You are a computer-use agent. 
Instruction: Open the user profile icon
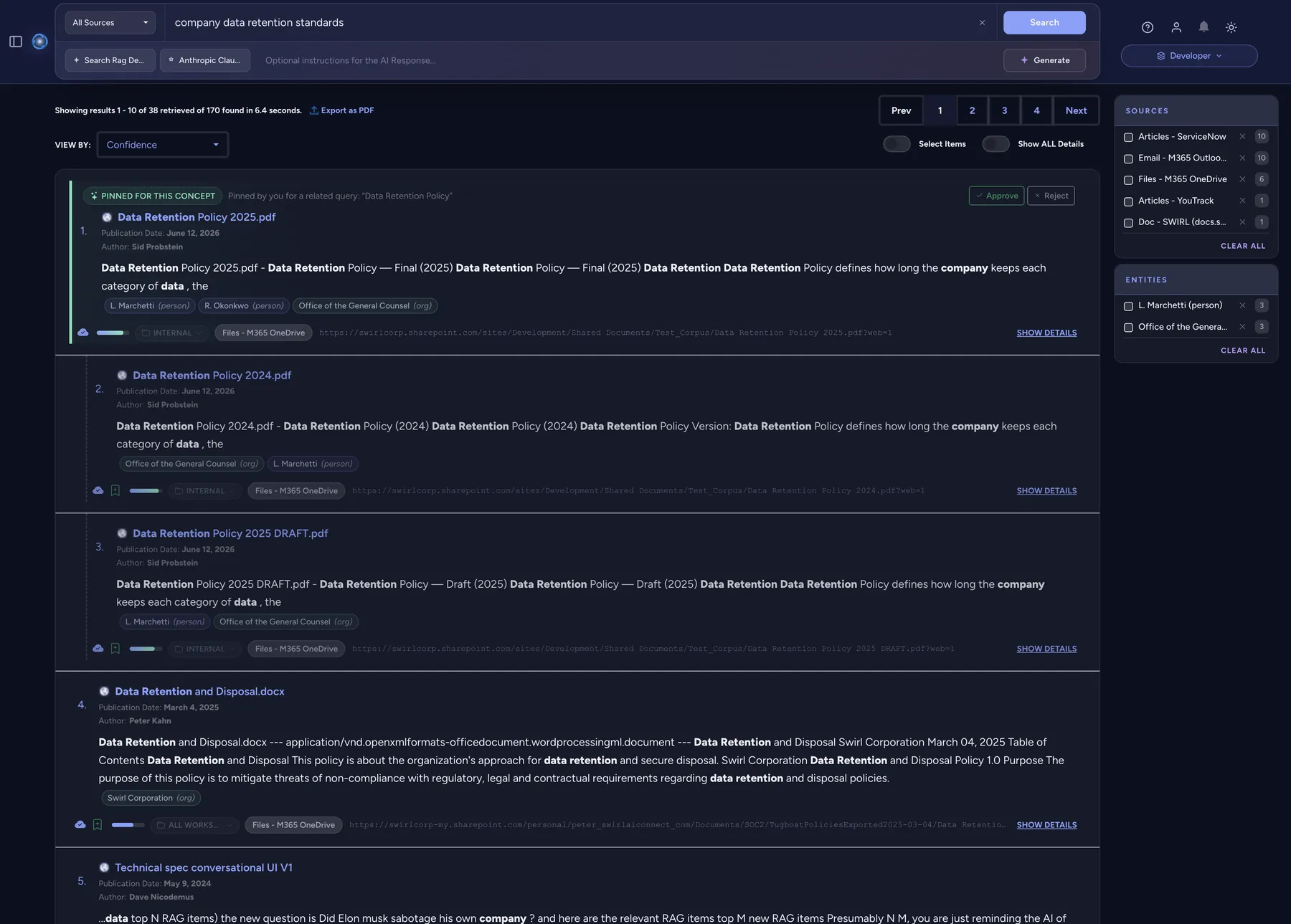1176,27
